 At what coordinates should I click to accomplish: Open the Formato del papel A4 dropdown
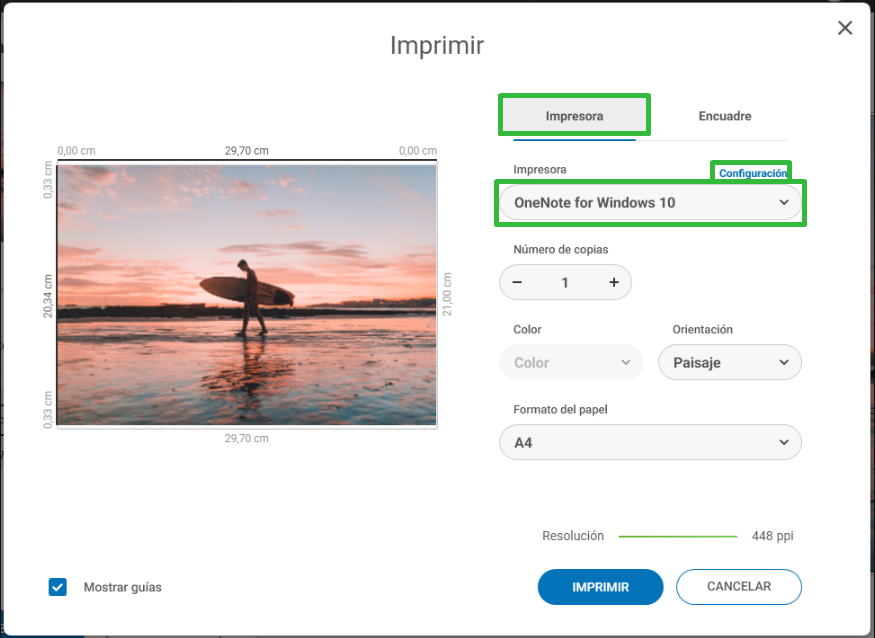[650, 442]
